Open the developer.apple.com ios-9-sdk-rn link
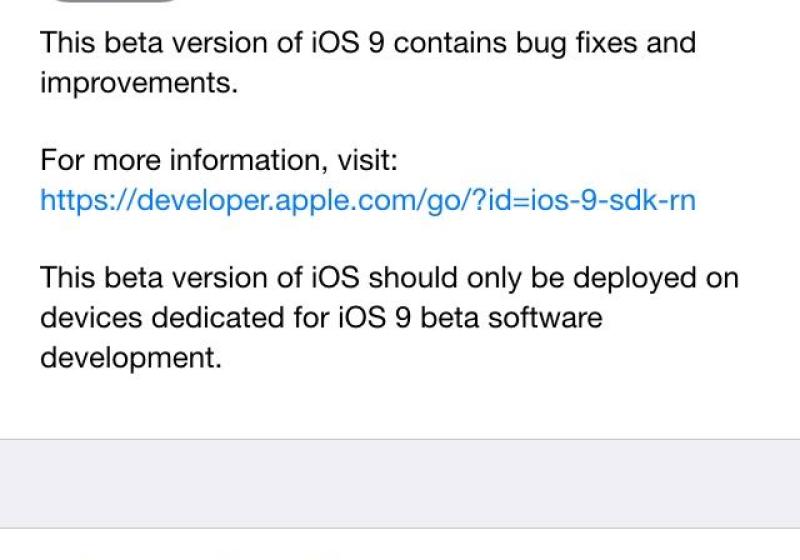 [368, 200]
